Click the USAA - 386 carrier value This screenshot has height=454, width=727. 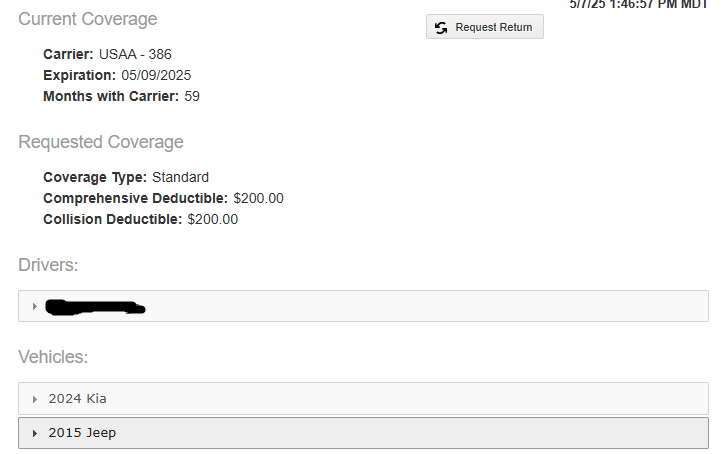[135, 54]
